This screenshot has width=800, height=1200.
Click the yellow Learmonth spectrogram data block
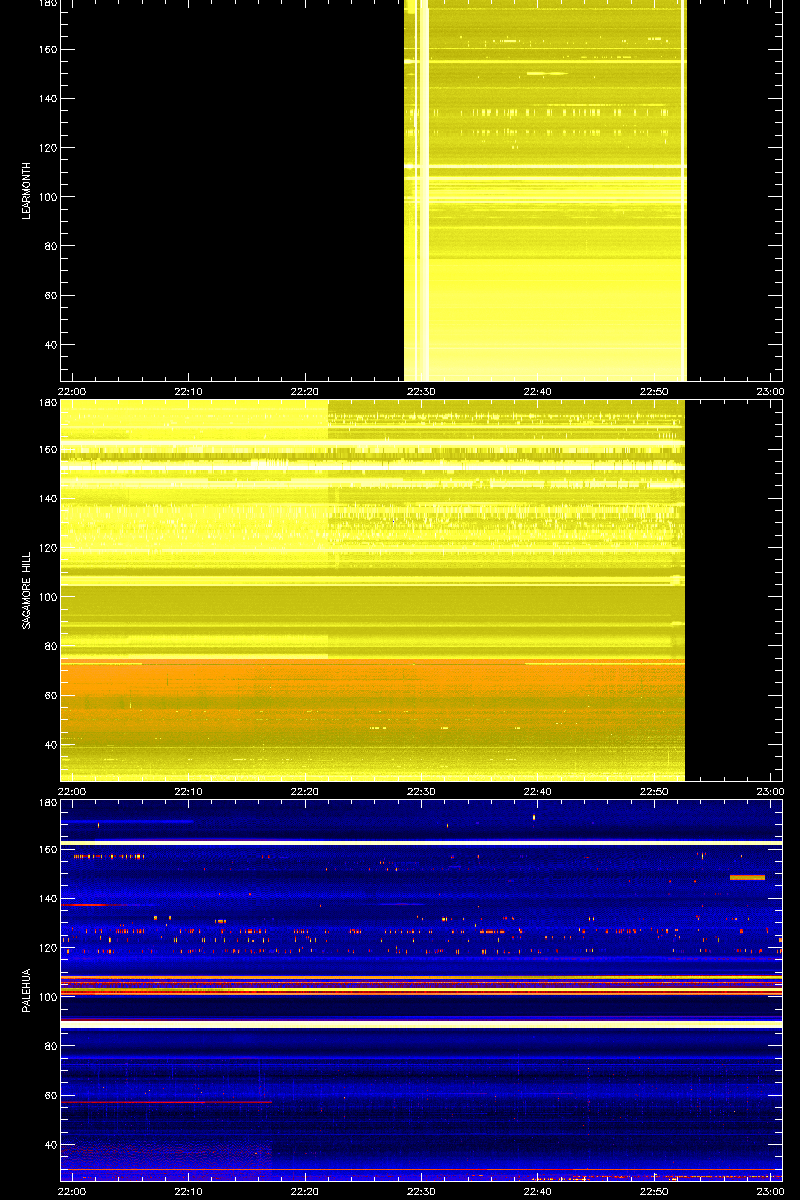545,190
